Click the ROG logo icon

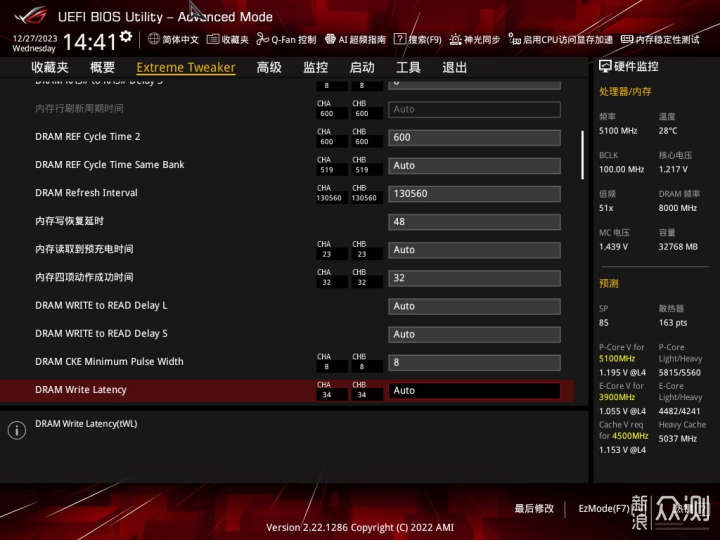[30, 16]
